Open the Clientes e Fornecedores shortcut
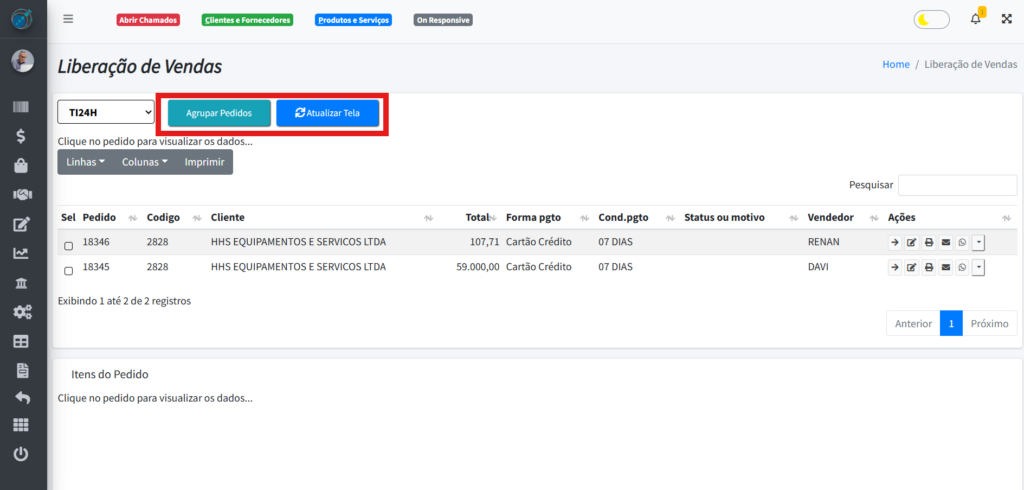This screenshot has width=1024, height=490. click(x=247, y=19)
